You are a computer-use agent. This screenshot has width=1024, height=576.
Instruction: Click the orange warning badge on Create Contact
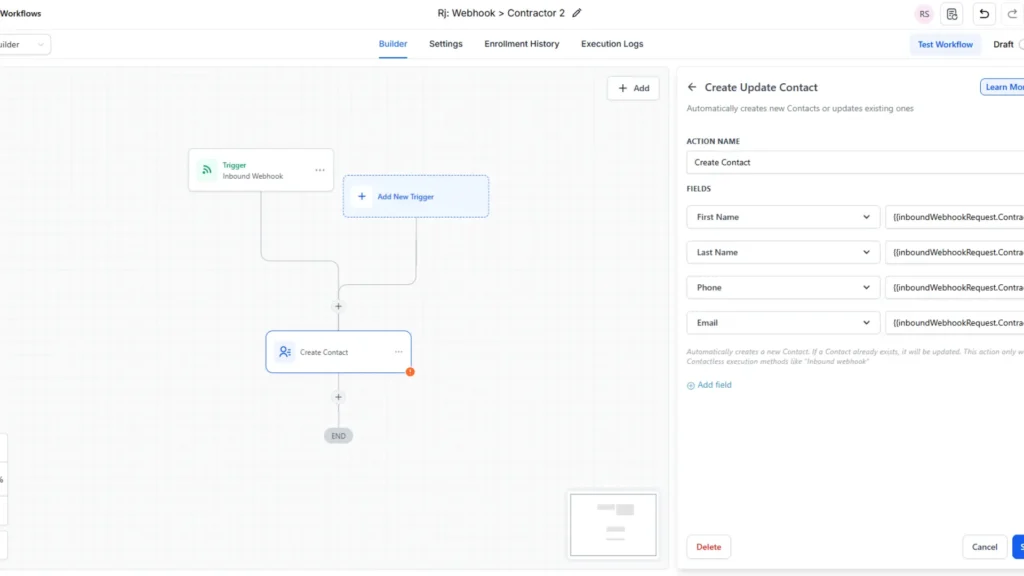[410, 372]
